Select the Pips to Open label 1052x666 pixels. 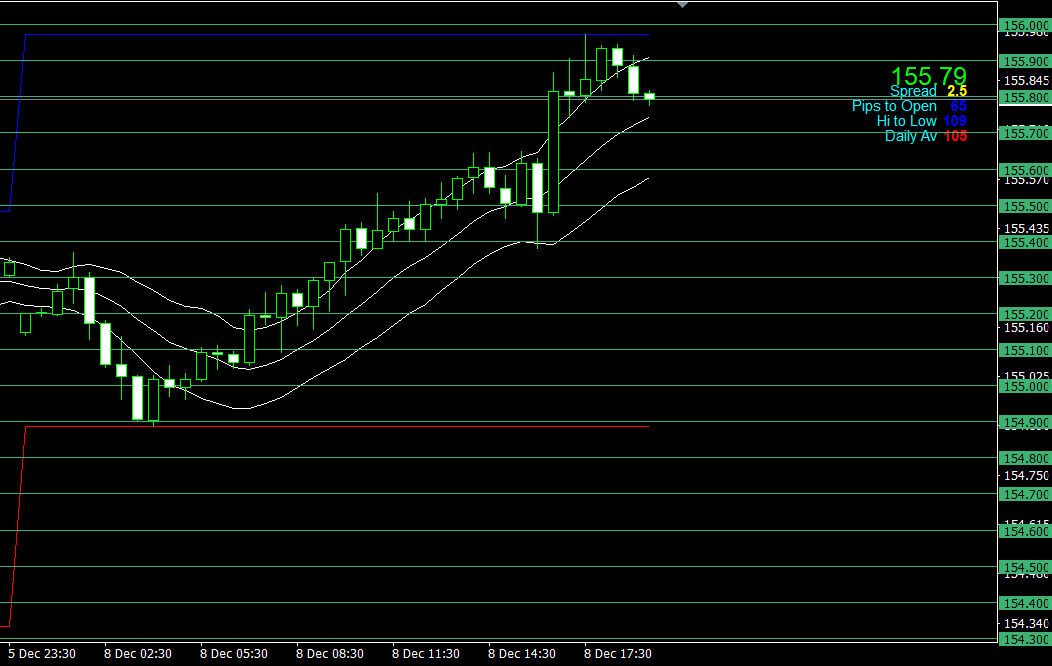click(908, 106)
